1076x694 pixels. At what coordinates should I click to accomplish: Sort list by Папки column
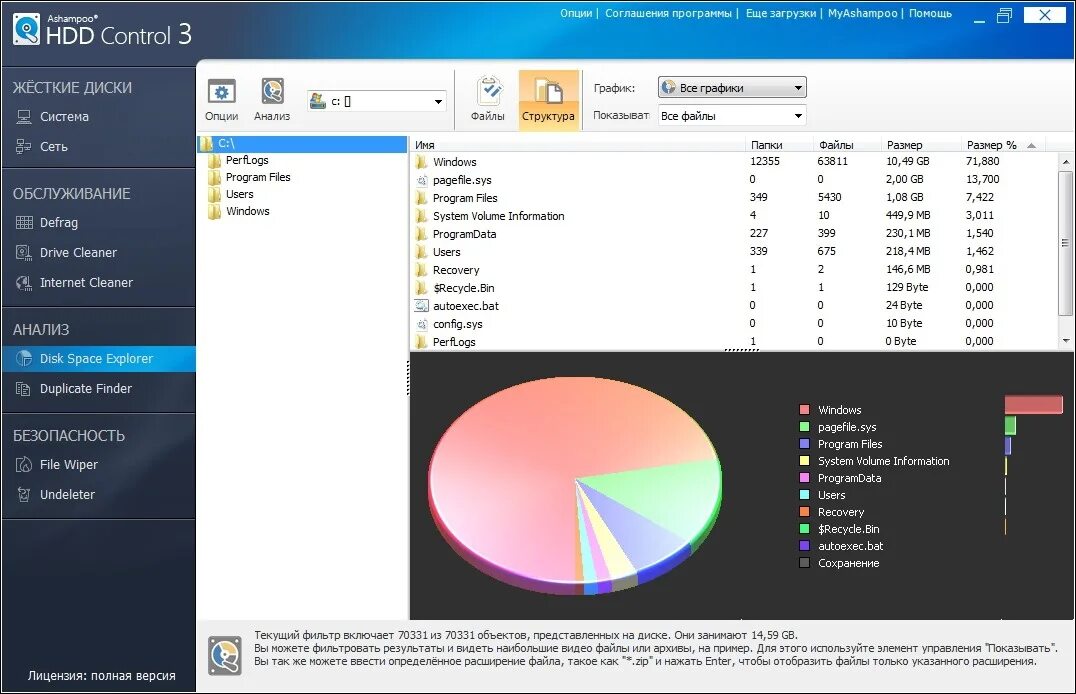coord(778,145)
